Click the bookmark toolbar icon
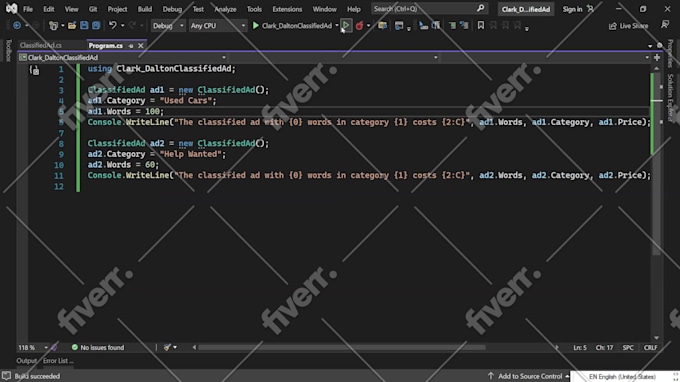Screen dimensions: 680x382 pos(481,26)
